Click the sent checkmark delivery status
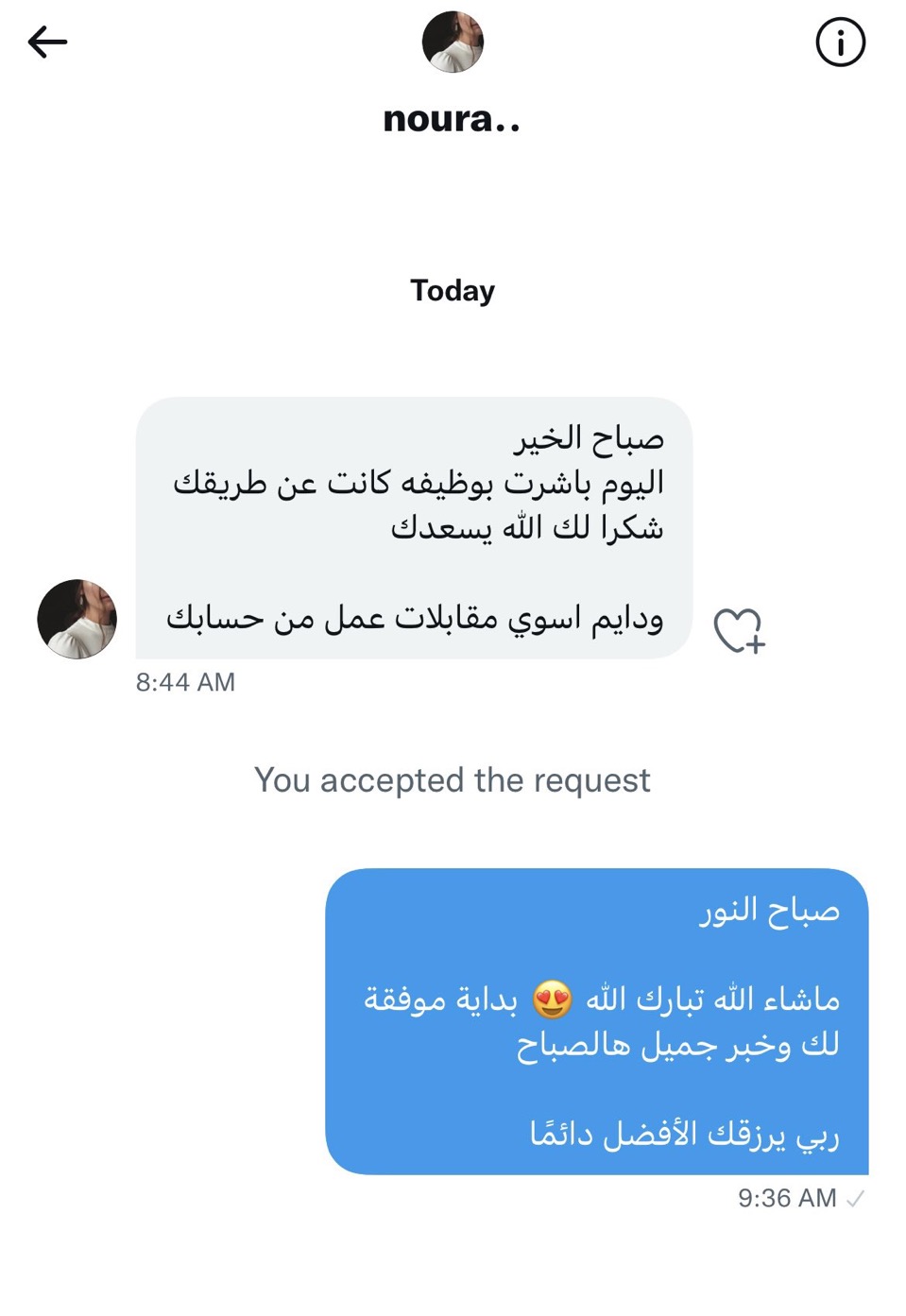The height and width of the screenshot is (1316, 906). [856, 1199]
